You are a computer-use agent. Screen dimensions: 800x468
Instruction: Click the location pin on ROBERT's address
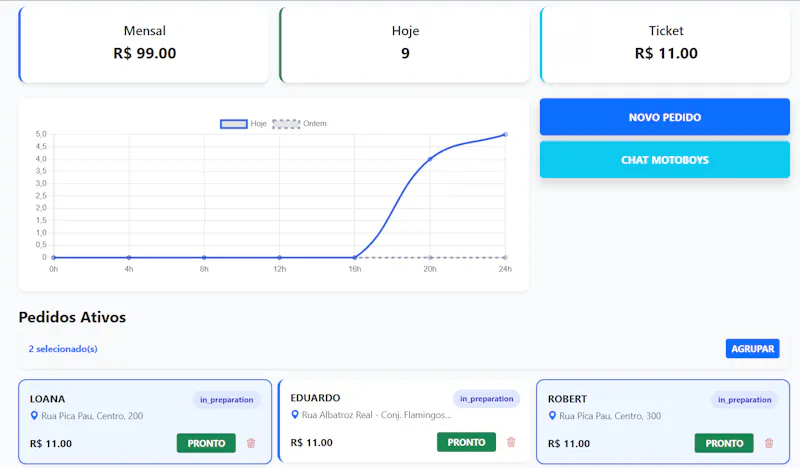(x=552, y=415)
